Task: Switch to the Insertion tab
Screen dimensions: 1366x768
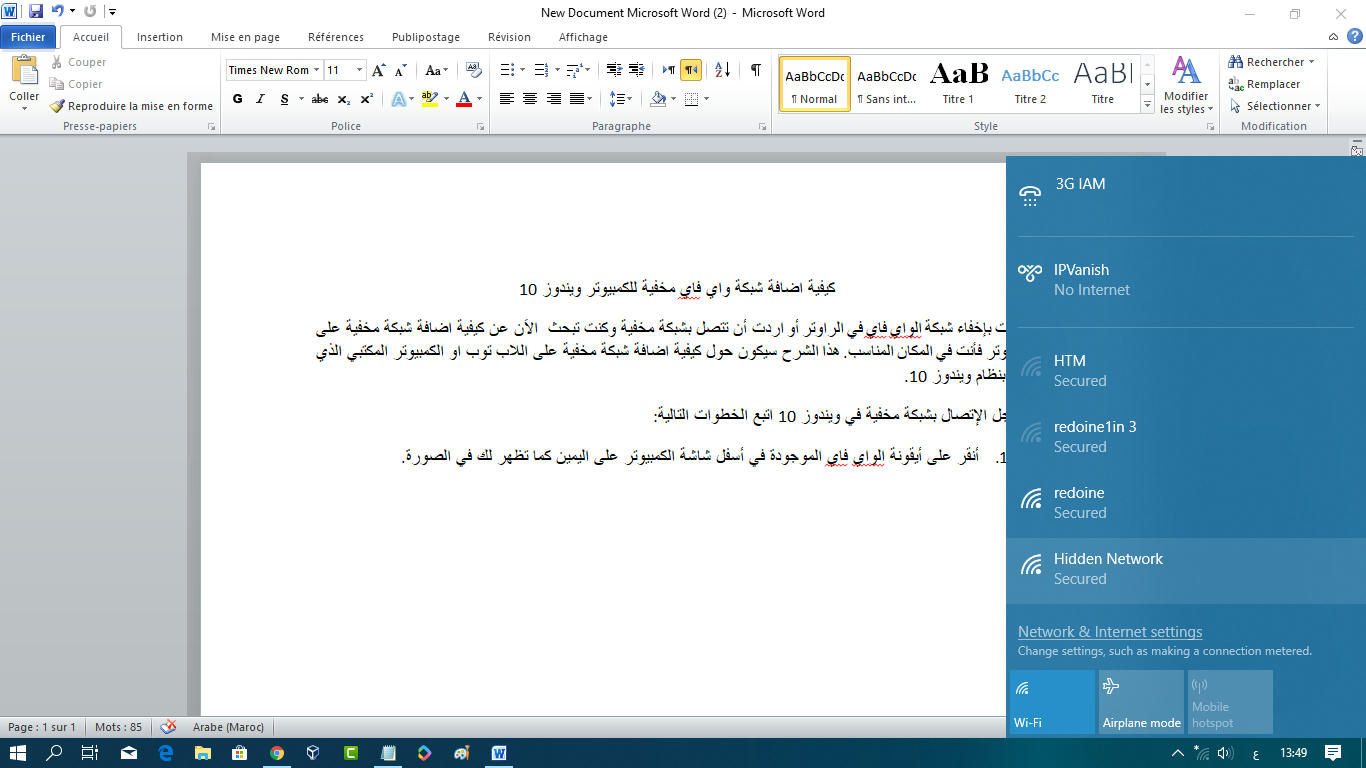Action: pos(160,37)
